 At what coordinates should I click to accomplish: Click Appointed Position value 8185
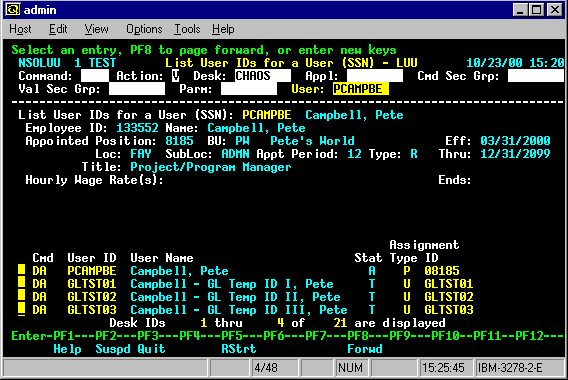click(x=179, y=141)
